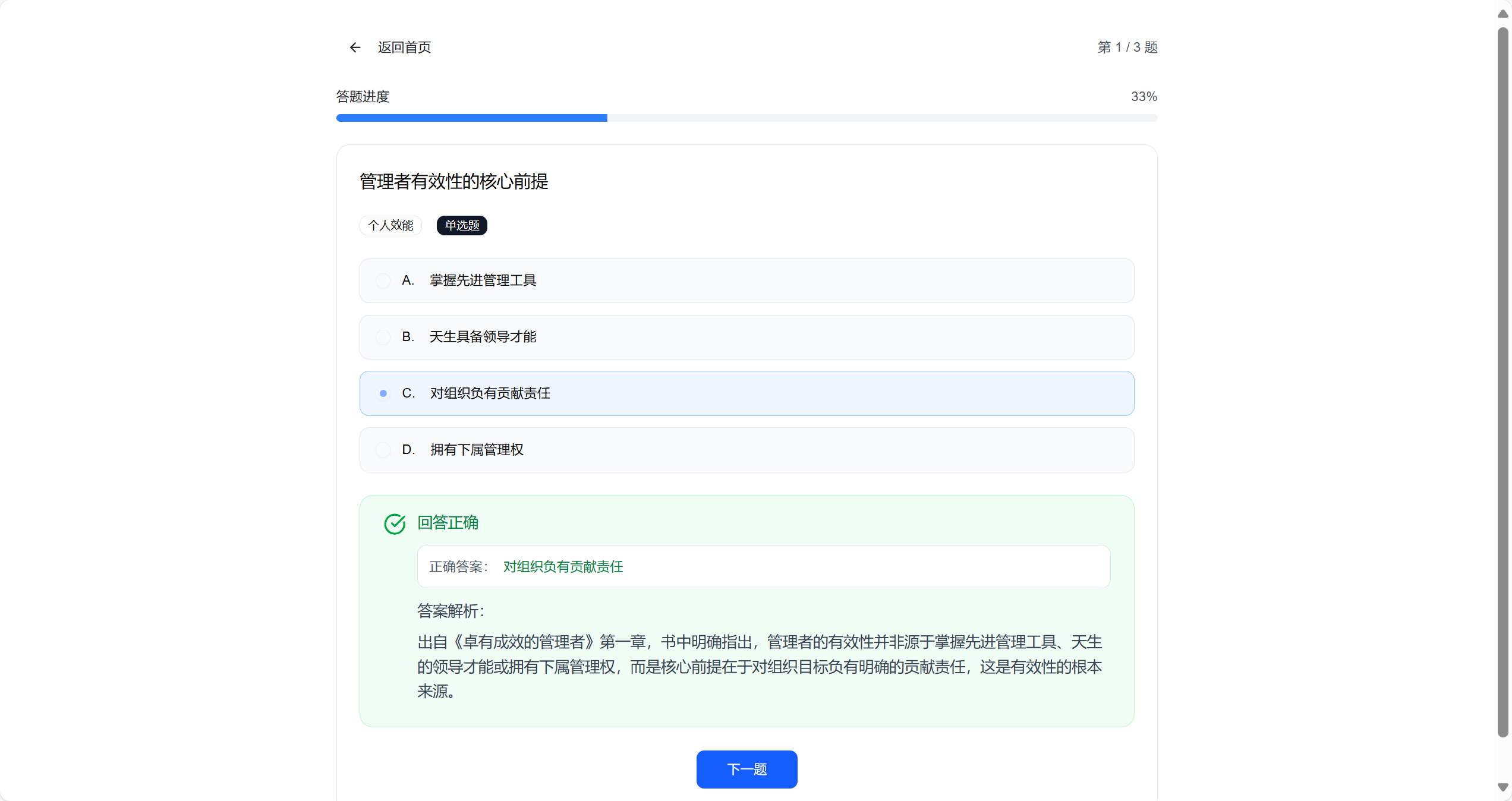Select radio button for option D
Image resolution: width=1512 pixels, height=801 pixels.
coord(383,450)
